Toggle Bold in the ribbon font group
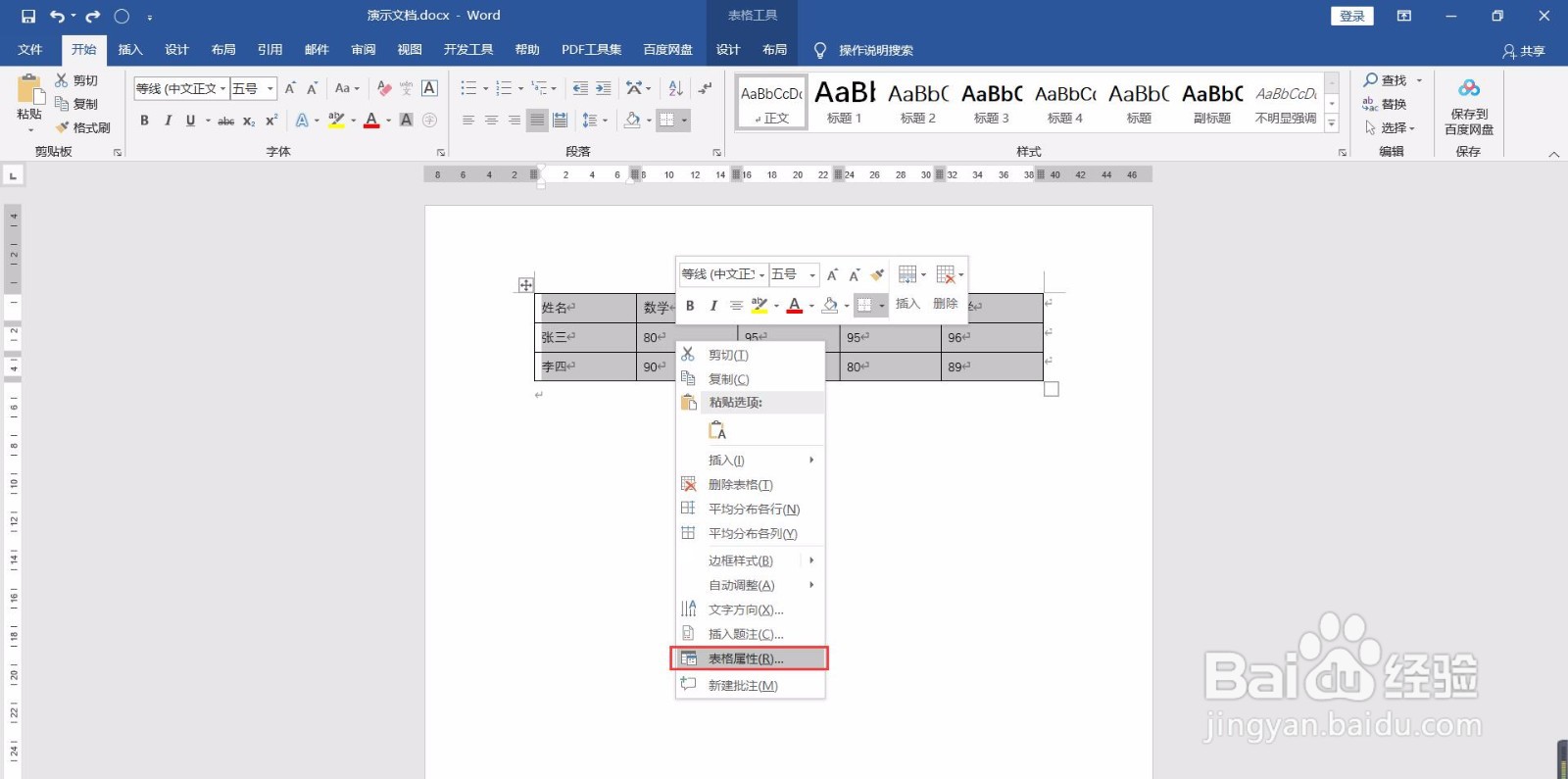Screen dimensions: 1568x779 (144, 121)
